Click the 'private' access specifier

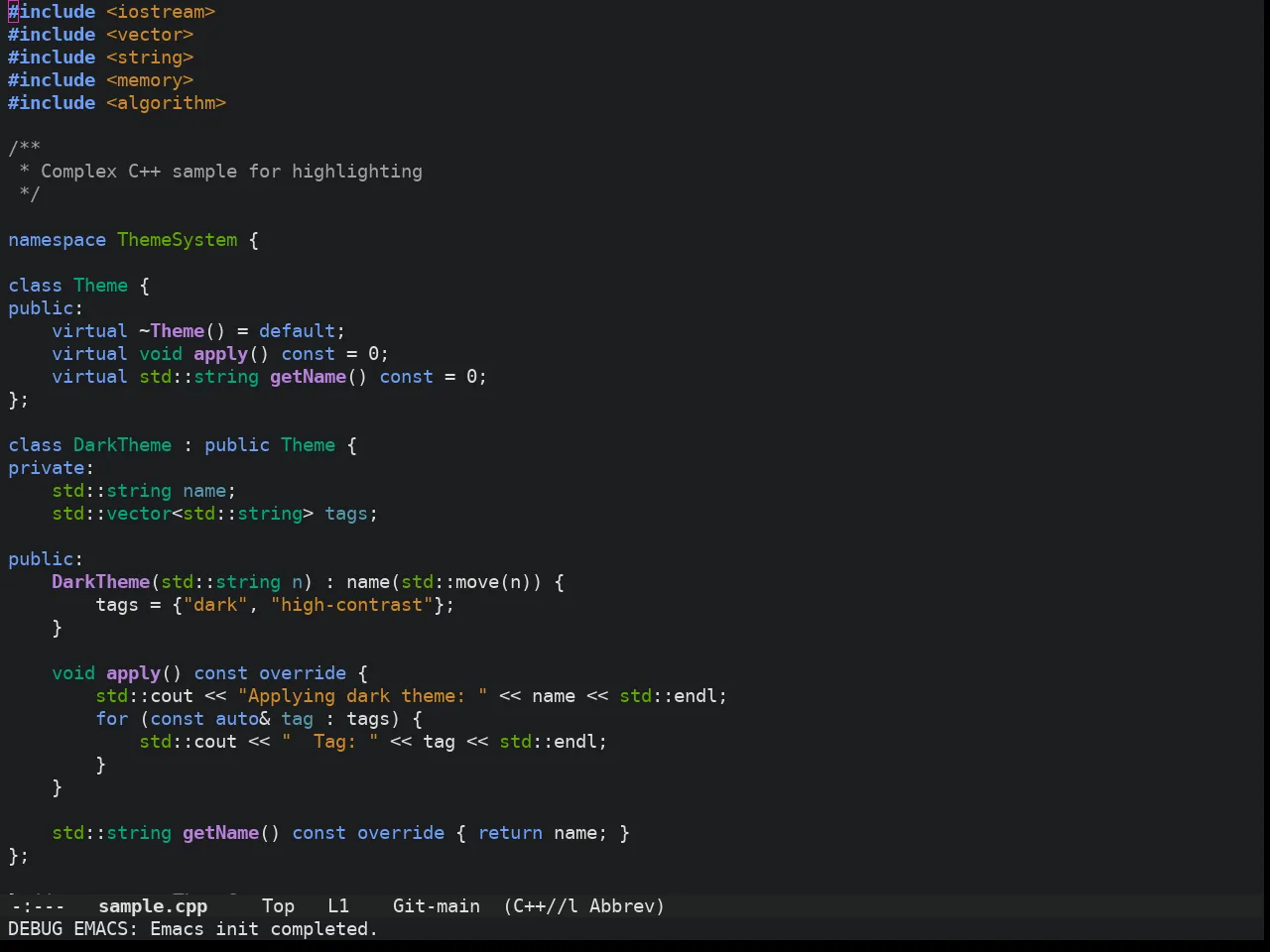pos(47,468)
